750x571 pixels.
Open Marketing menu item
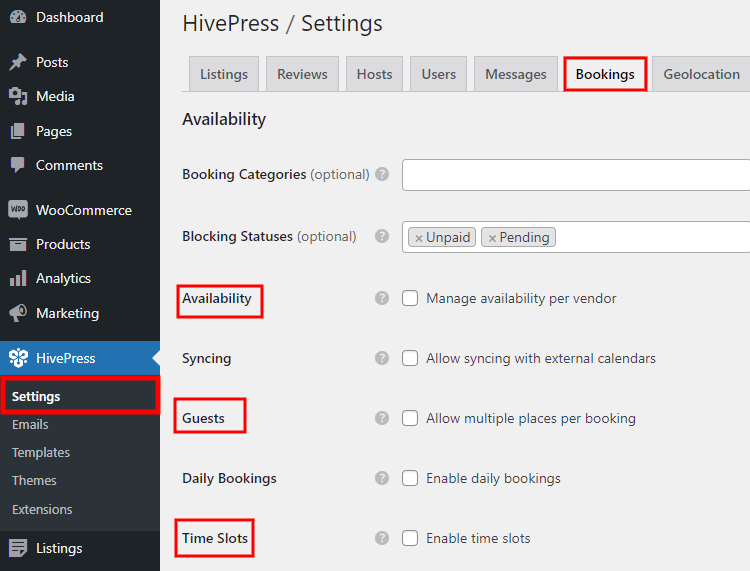point(80,313)
